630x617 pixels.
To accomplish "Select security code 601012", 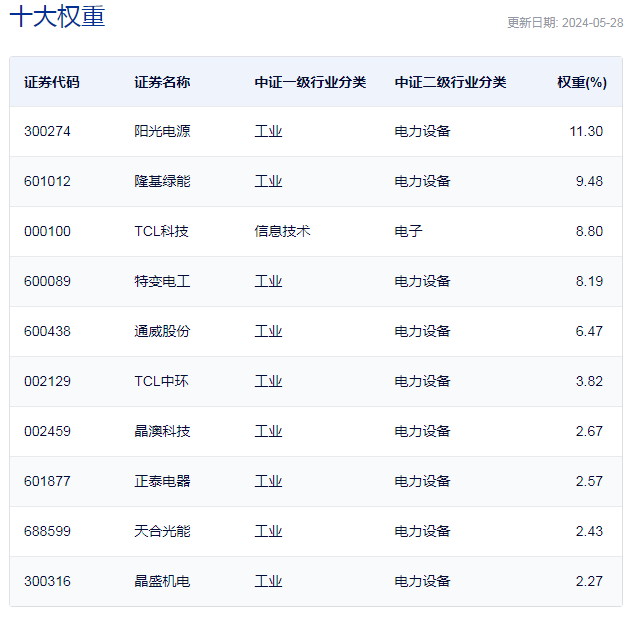I will pos(47,181).
